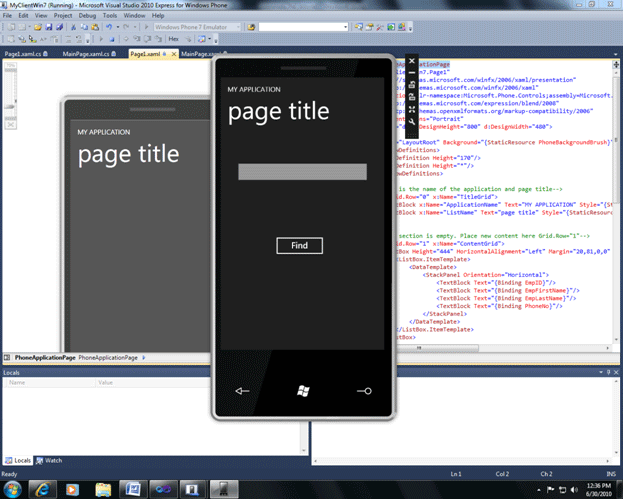Click the Visual Studio taskbar button

point(163,489)
